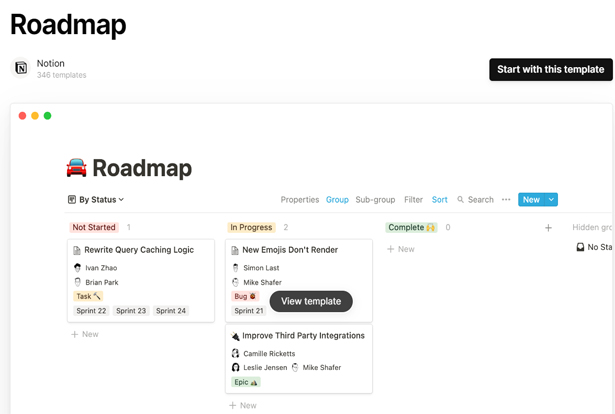Click Leslie Jensen's avatar
Viewport: 615px width, 414px height.
tap(235, 367)
